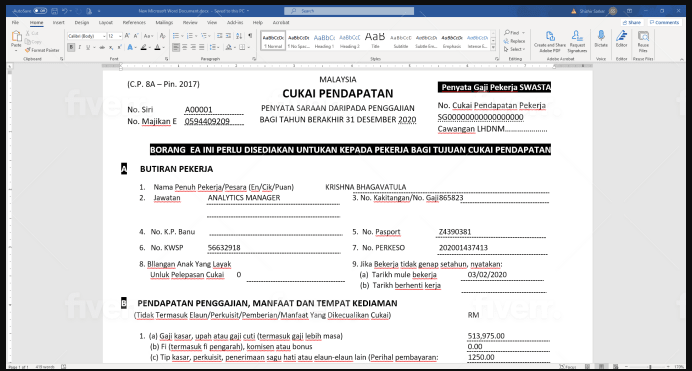
Task: Toggle Italic formatting button
Action: pos(79,47)
